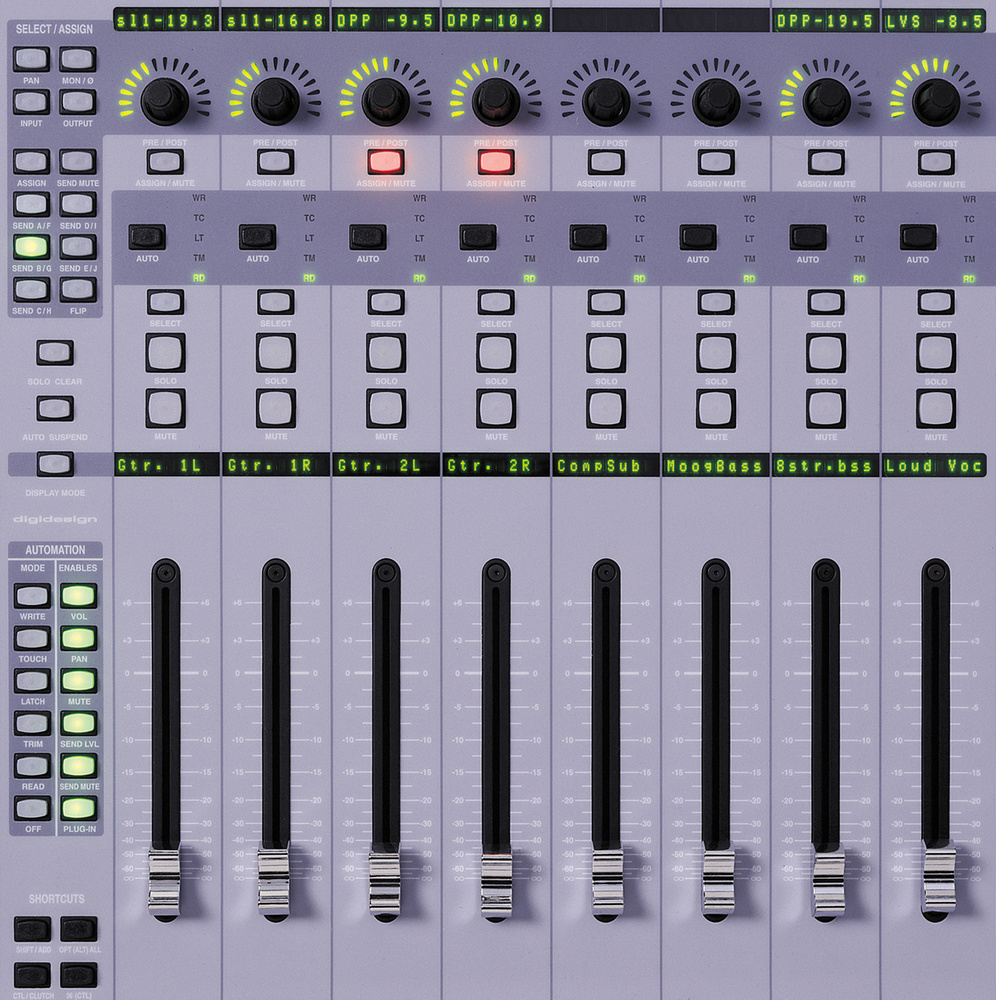Screen dimensions: 996x1000
Task: Select the lit SEND B/G button
Action: coord(32,246)
